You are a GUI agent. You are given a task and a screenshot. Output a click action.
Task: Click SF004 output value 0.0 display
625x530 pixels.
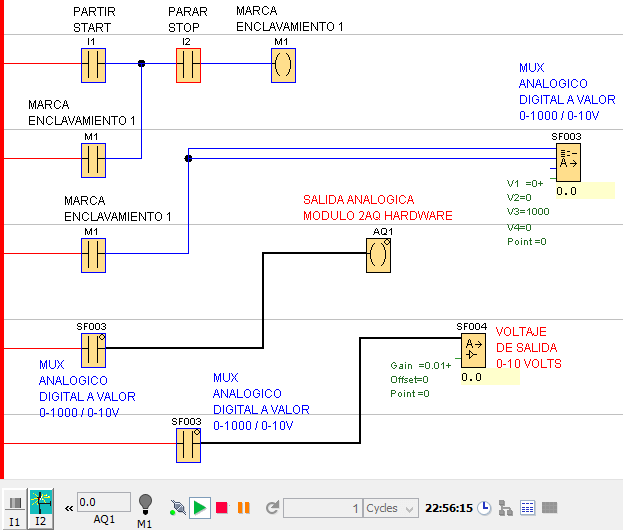[x=490, y=377]
